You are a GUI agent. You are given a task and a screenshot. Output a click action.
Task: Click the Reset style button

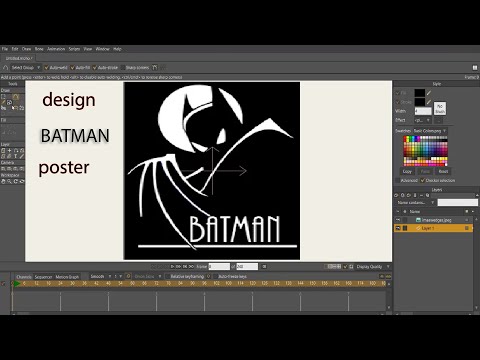[x=443, y=171]
